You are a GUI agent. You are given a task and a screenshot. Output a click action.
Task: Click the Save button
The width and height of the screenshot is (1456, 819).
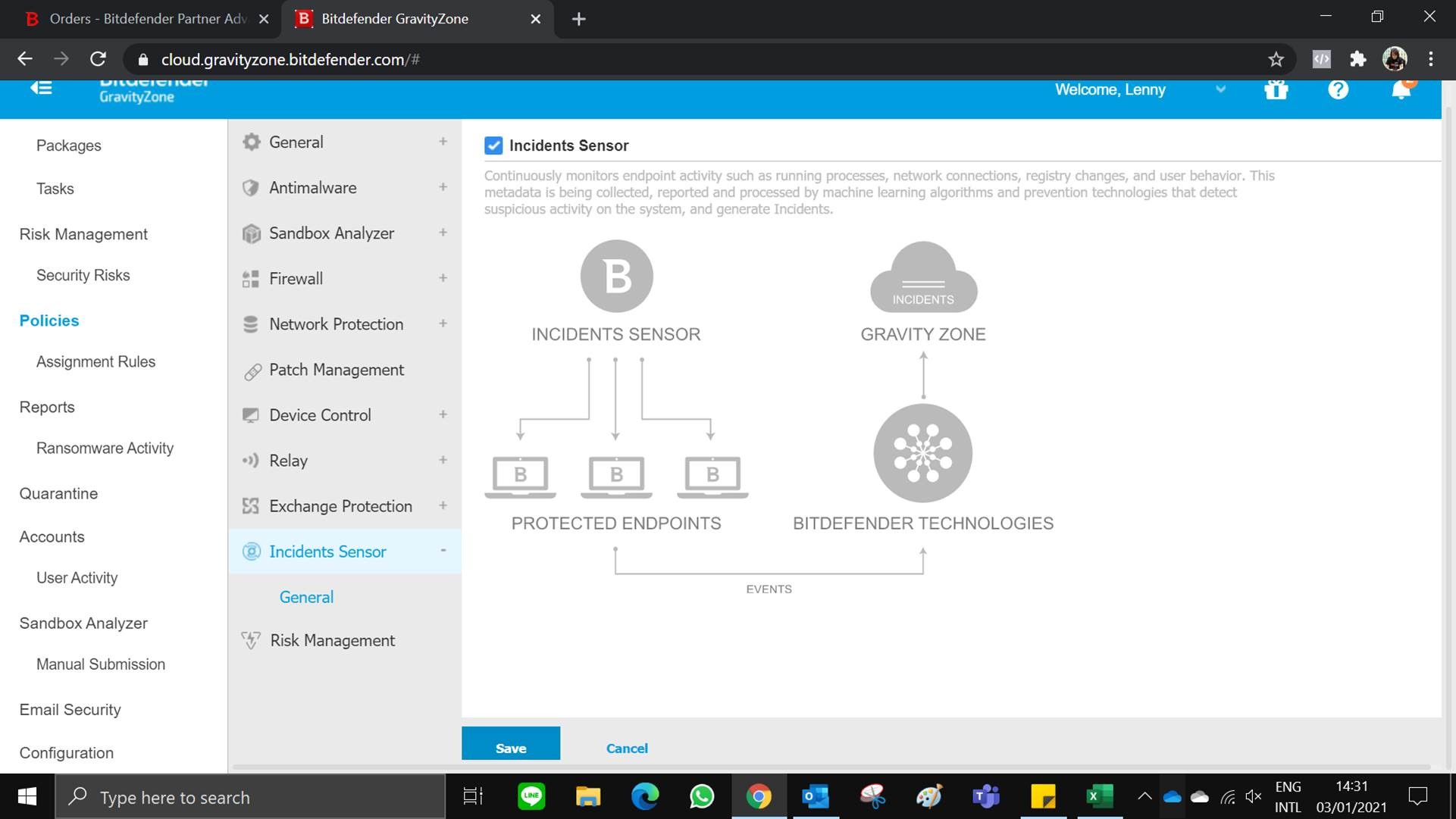point(511,746)
